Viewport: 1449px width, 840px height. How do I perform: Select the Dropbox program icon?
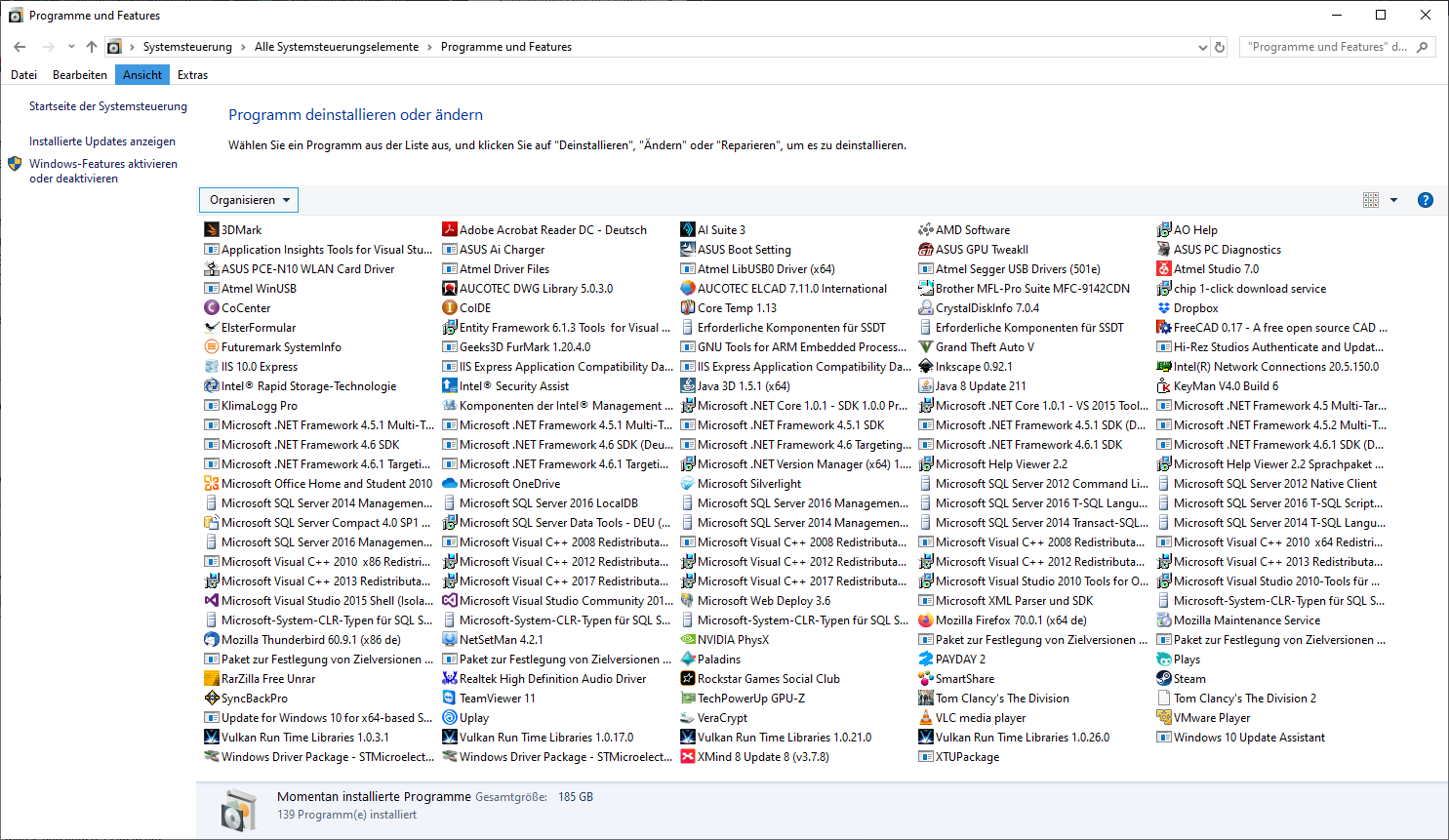[x=1163, y=308]
